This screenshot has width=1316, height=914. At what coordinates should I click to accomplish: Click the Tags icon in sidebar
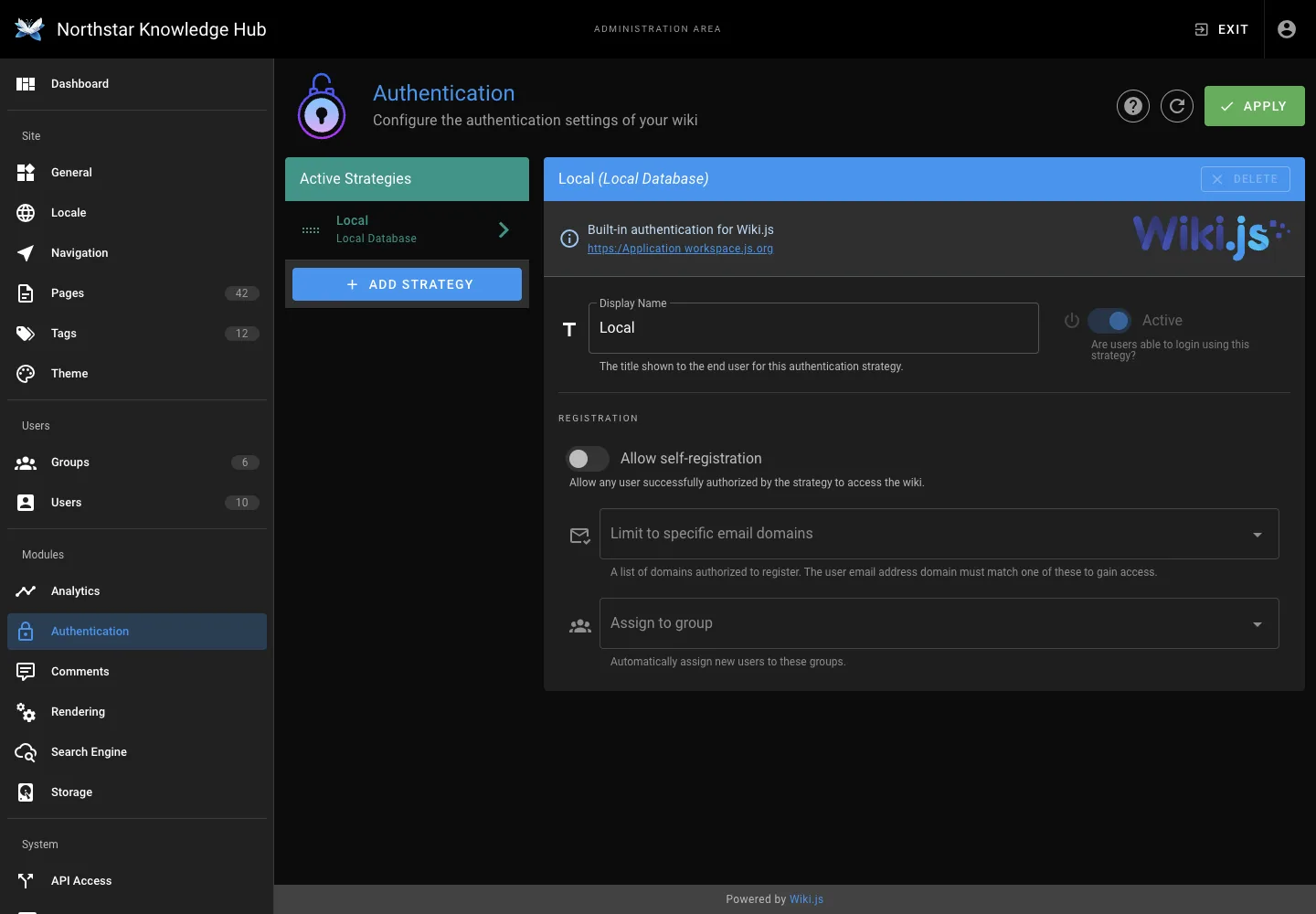click(x=26, y=334)
